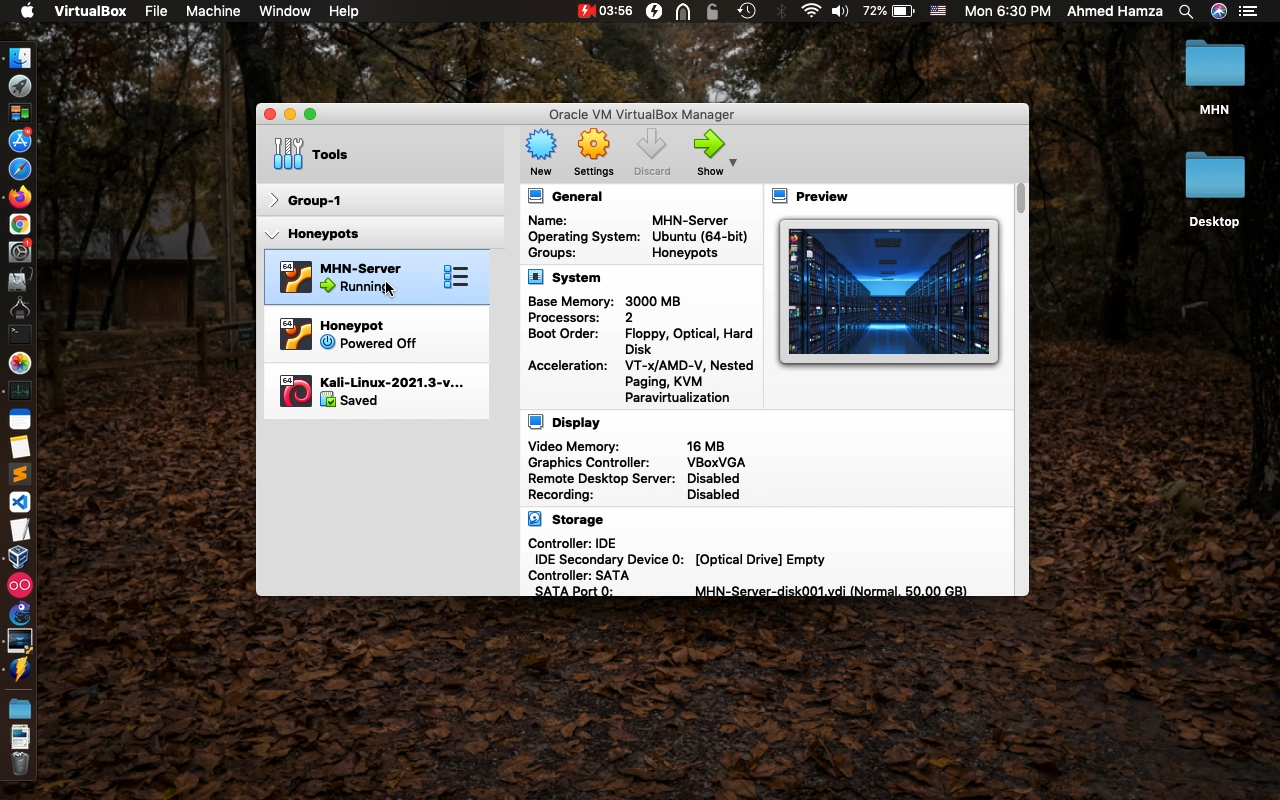Image resolution: width=1280 pixels, height=800 pixels.
Task: Expand the Group-1 machine group
Action: [x=274, y=200]
